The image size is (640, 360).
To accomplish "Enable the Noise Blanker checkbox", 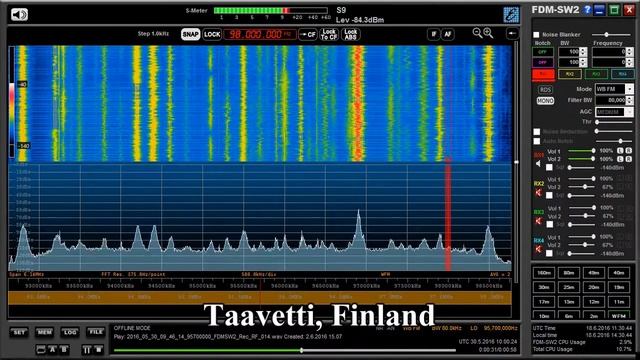I will click(536, 35).
